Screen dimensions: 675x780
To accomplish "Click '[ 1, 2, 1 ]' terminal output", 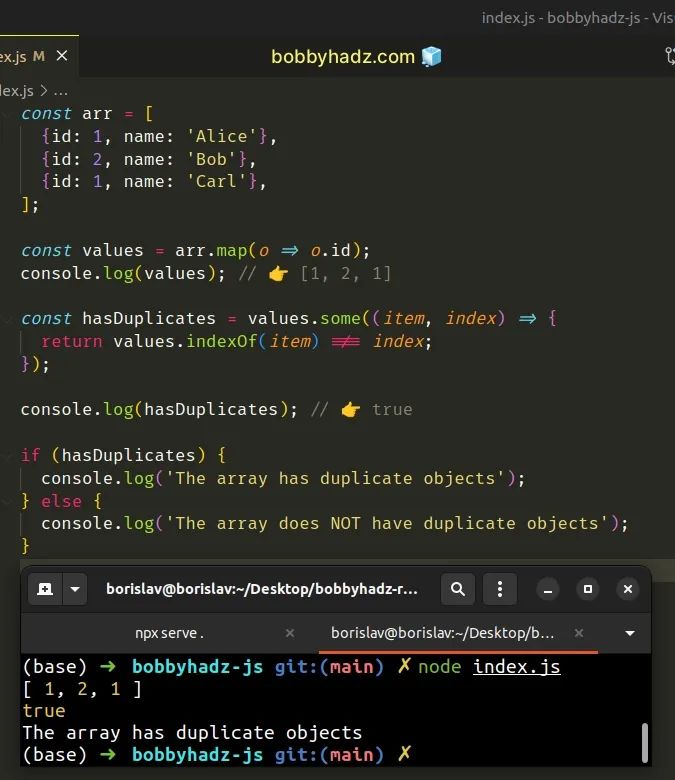I will [x=82, y=689].
